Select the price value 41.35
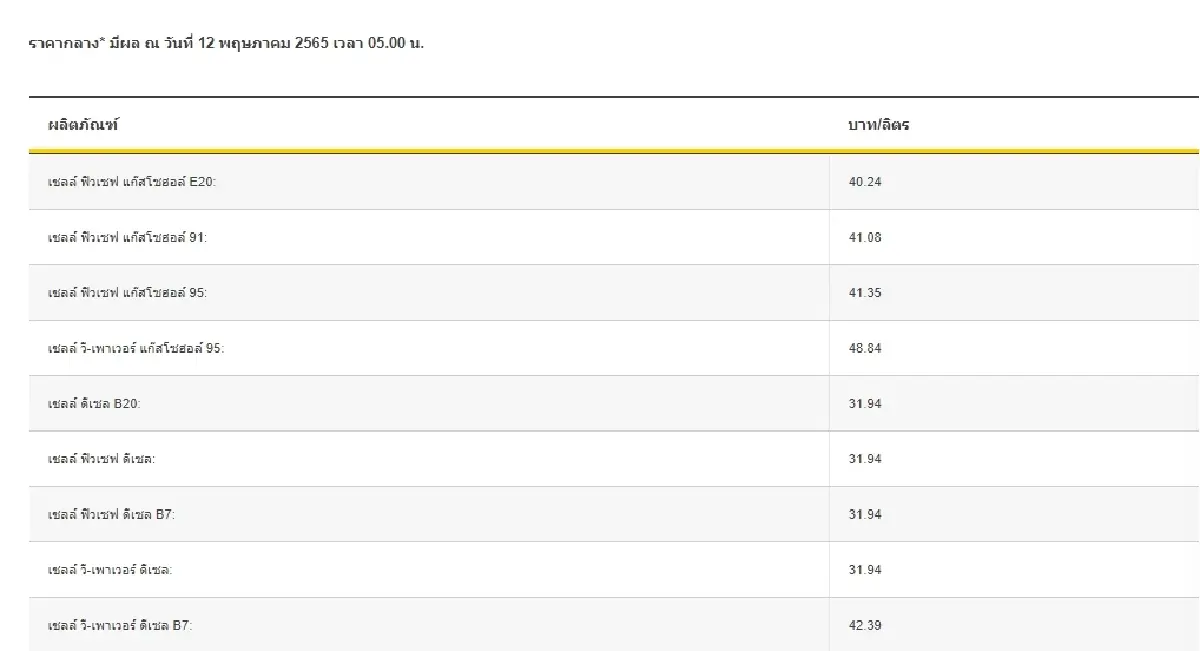 [x=865, y=293]
